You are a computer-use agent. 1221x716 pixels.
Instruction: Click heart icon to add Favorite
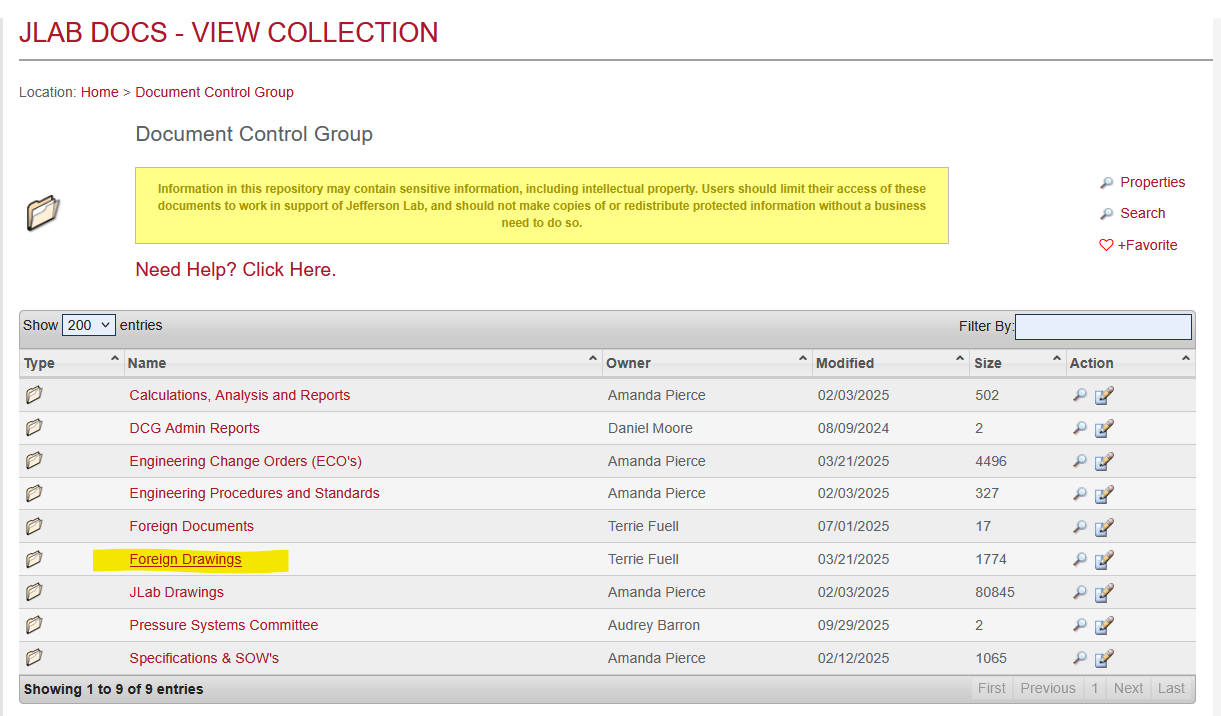pyautogui.click(x=1106, y=246)
